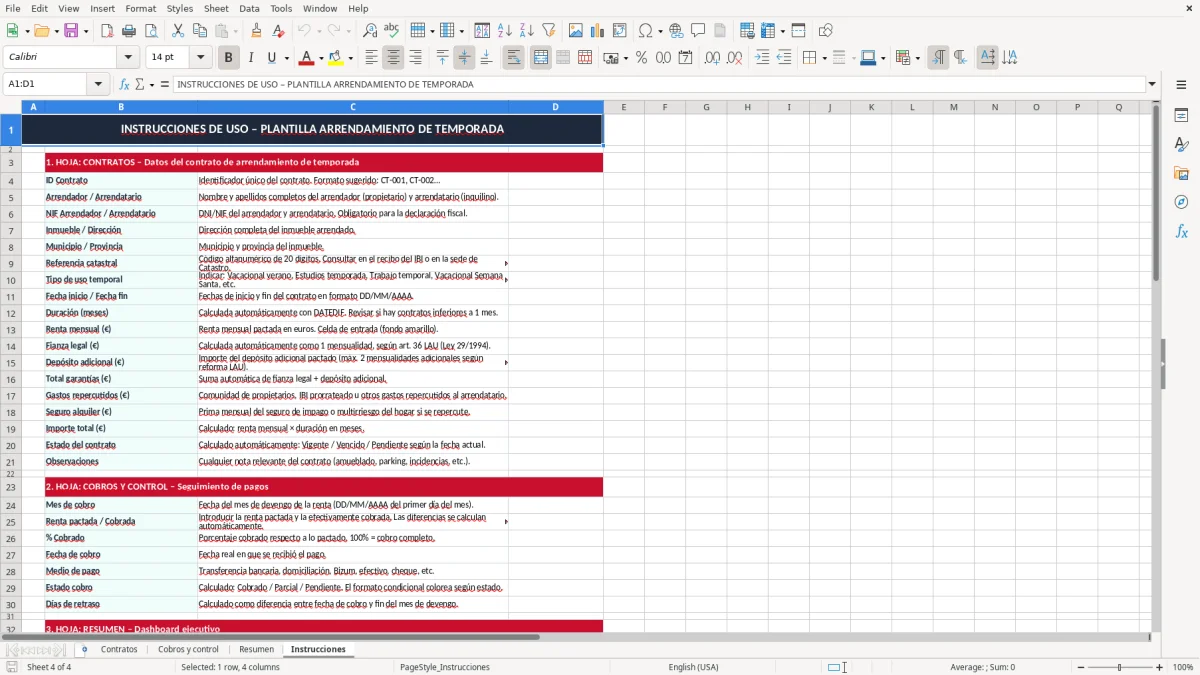This screenshot has width=1200, height=675.
Task: Click the Add Decimal Place icon
Action: 712,58
